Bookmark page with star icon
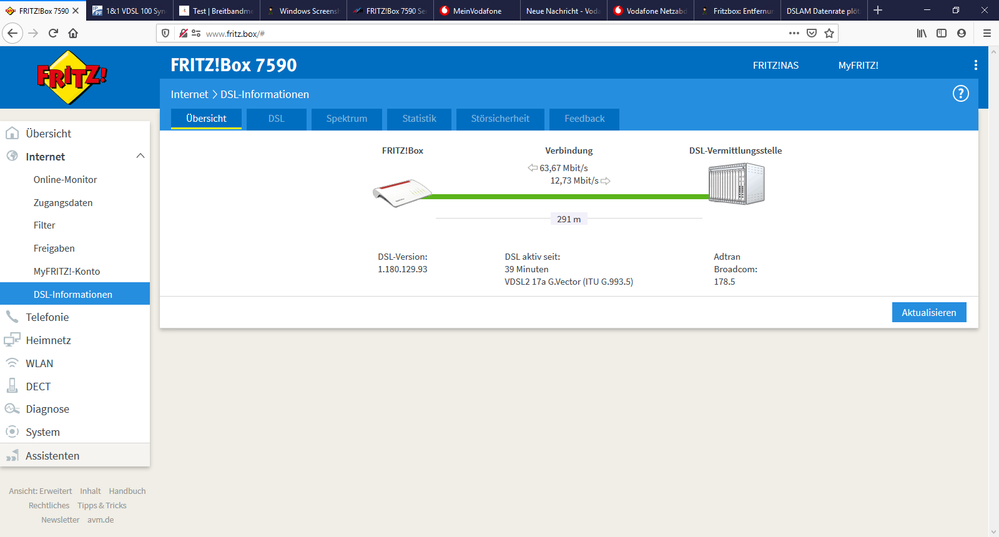Screen dimensions: 999x537 pyautogui.click(x=829, y=33)
